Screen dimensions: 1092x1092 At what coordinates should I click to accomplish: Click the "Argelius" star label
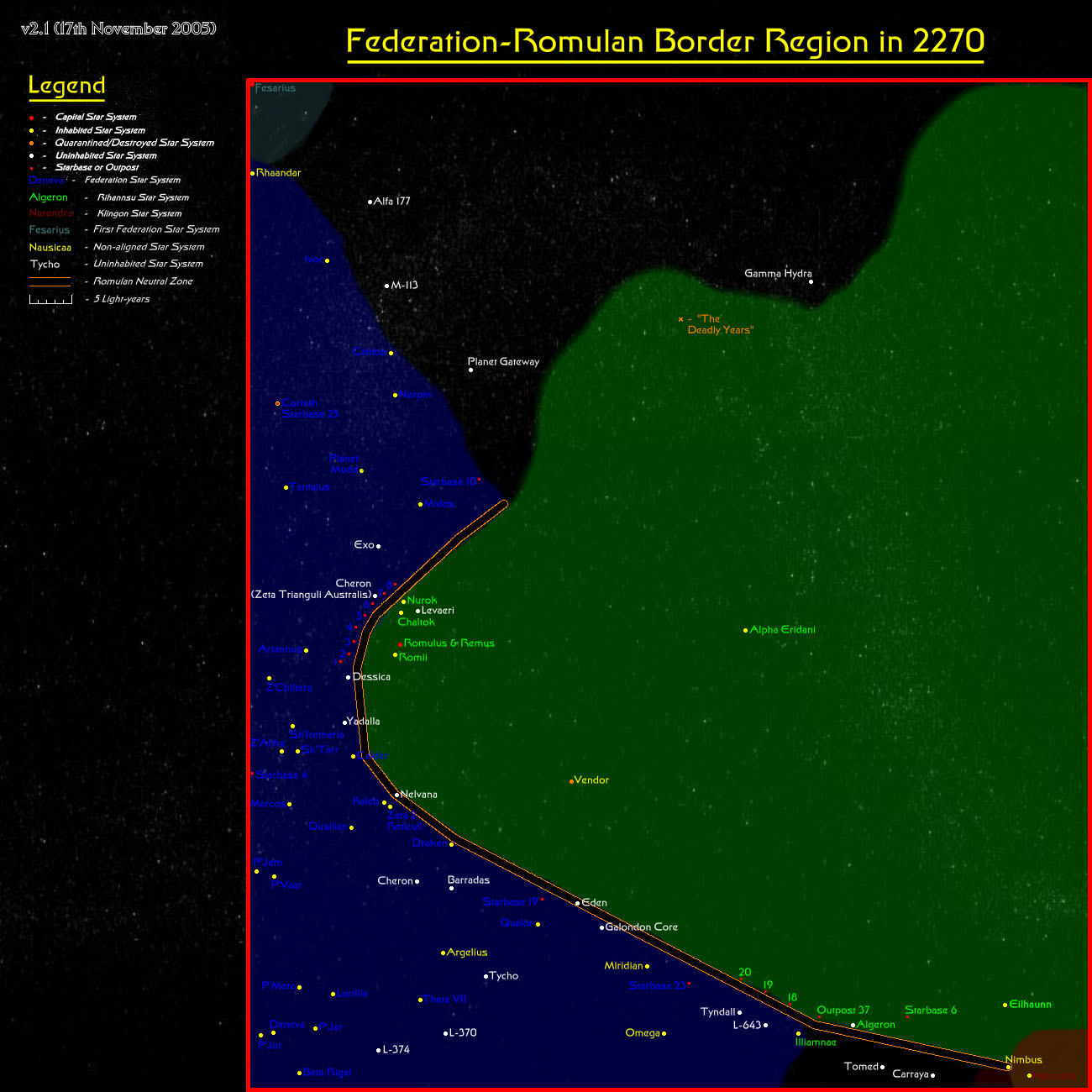(x=467, y=953)
